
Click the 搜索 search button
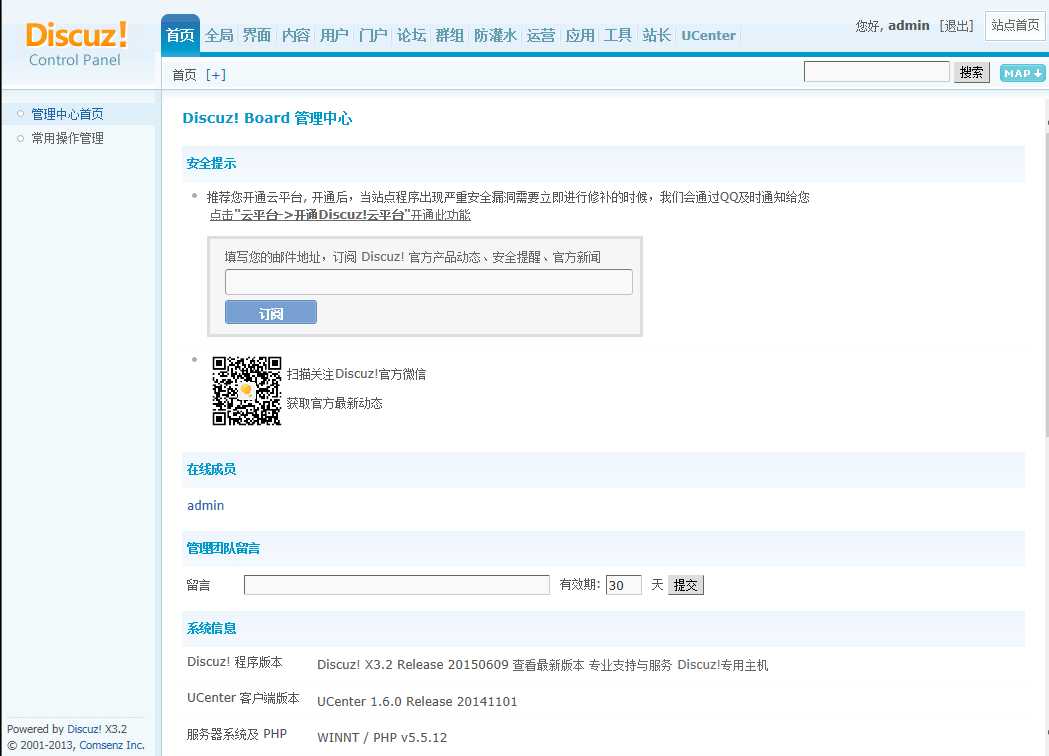pyautogui.click(x=971, y=72)
